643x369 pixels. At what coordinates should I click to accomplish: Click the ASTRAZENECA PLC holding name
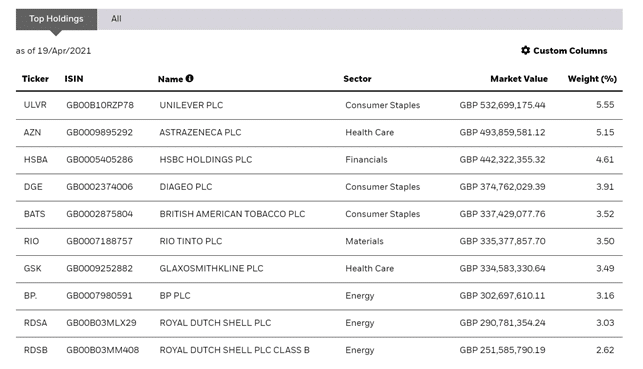point(200,132)
